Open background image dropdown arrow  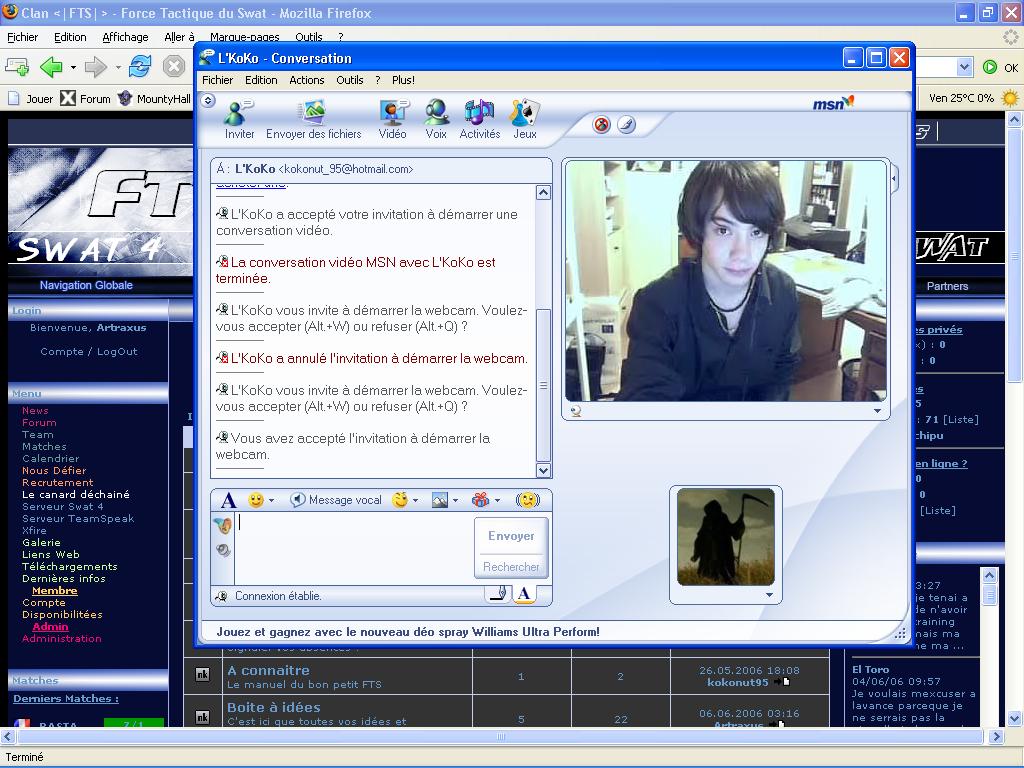coord(455,501)
